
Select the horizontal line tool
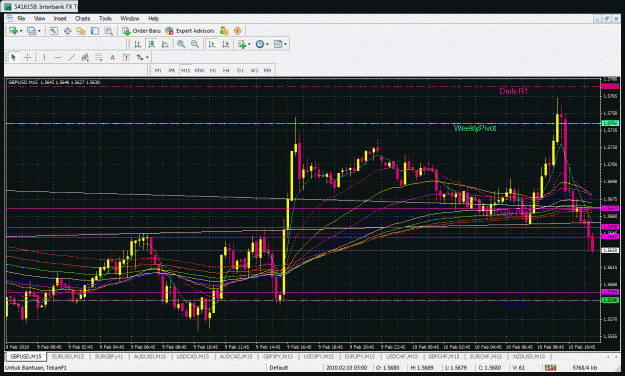tap(58, 57)
